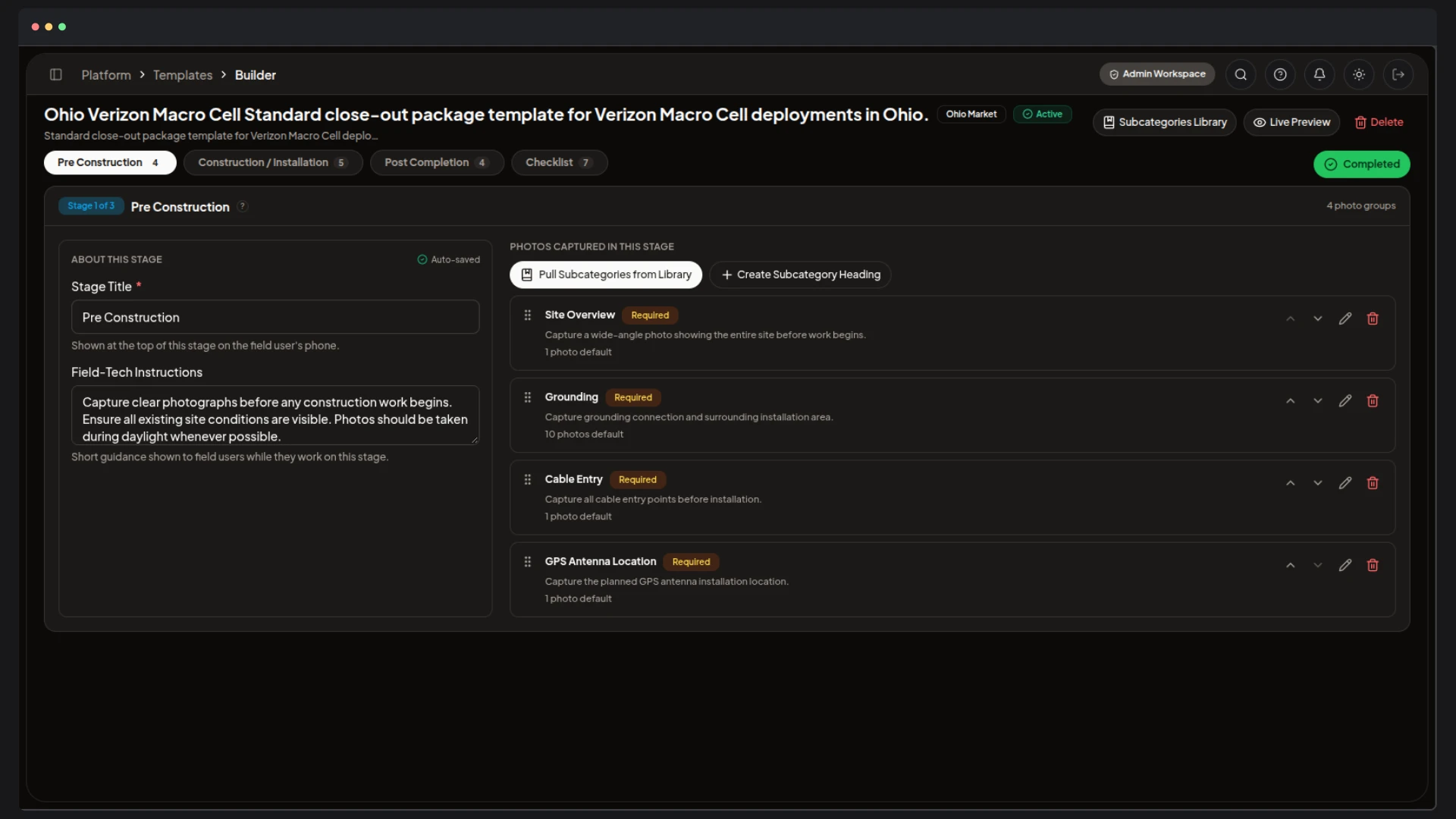Open the search icon in header
The width and height of the screenshot is (1456, 819).
pos(1241,74)
